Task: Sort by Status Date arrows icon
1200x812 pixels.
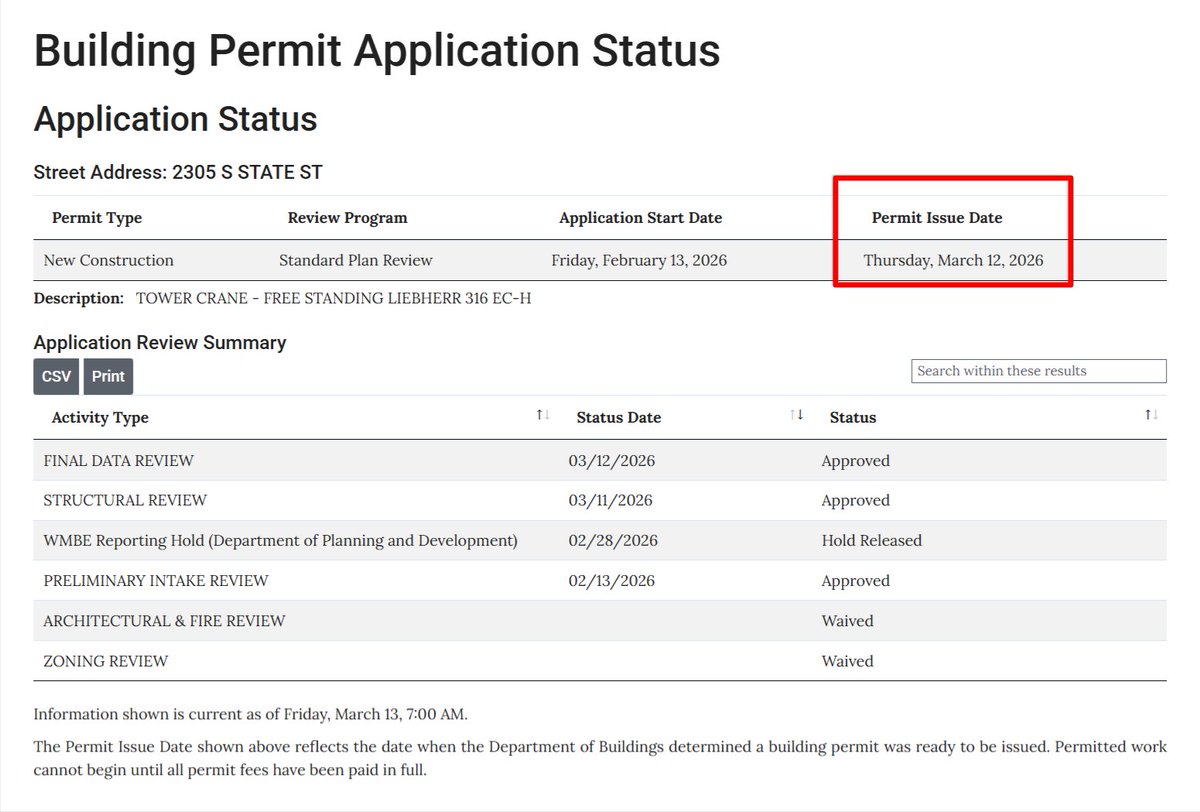Action: [x=797, y=415]
